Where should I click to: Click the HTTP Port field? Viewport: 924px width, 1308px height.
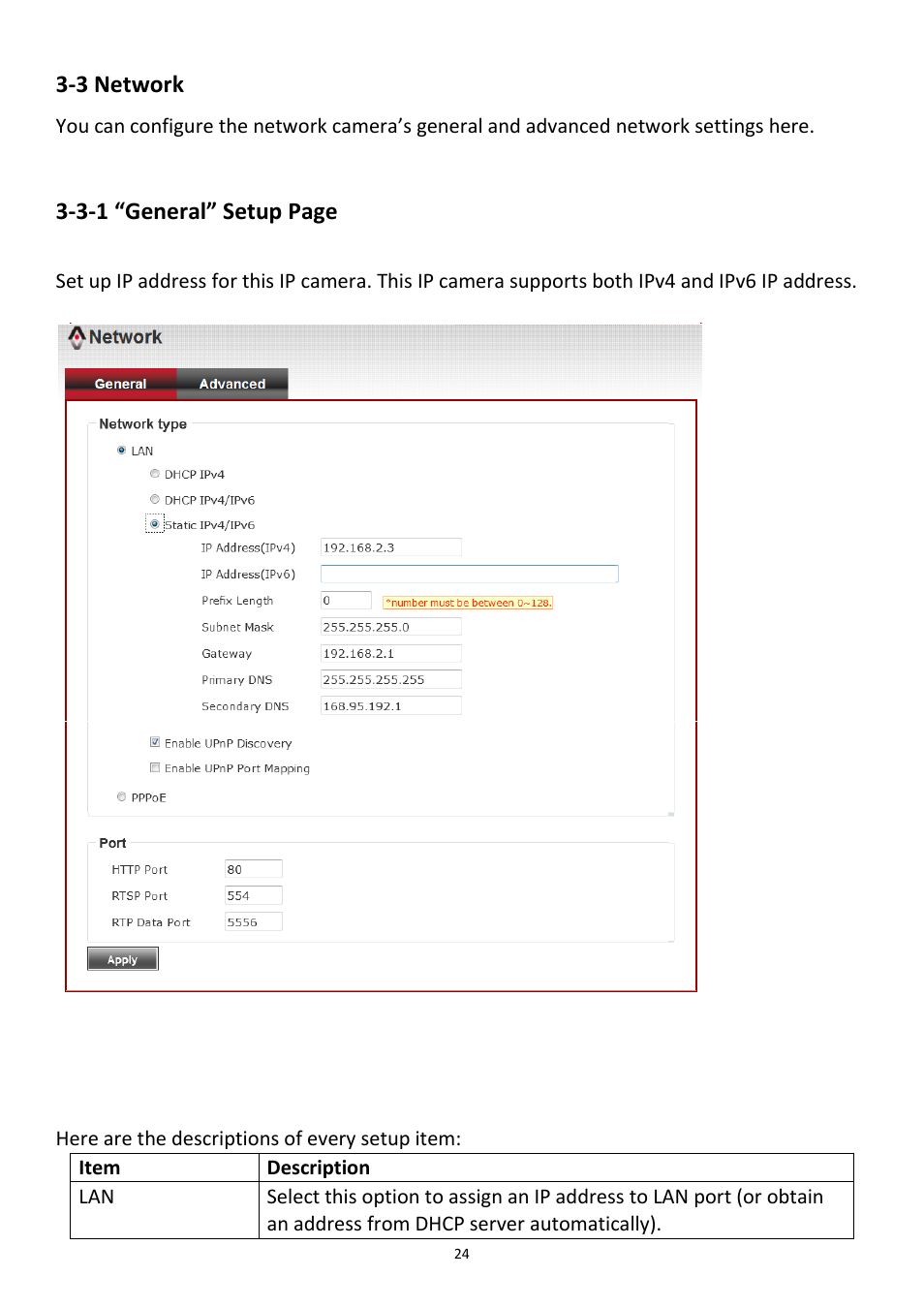click(x=254, y=869)
